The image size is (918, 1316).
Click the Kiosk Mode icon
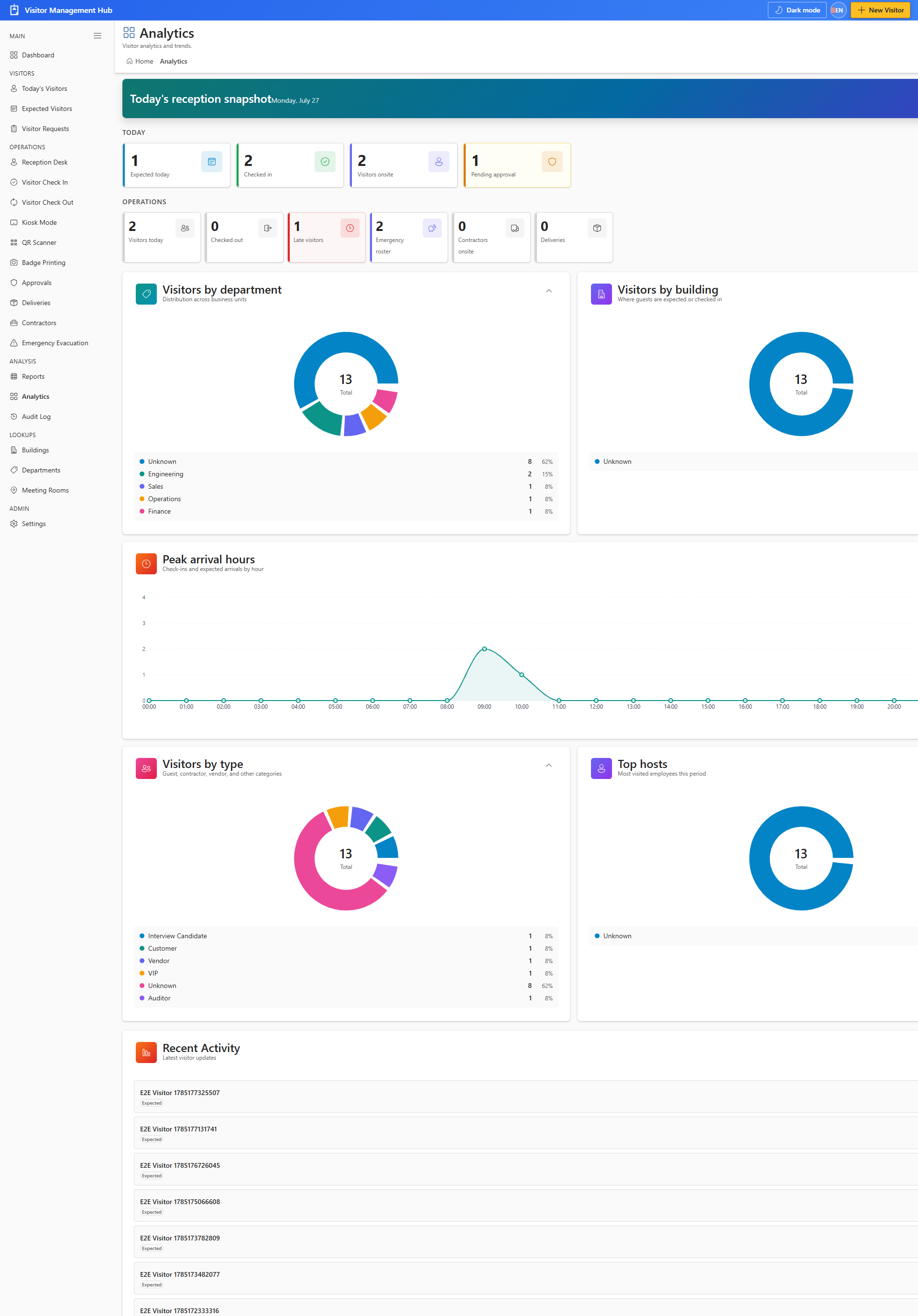(14, 222)
